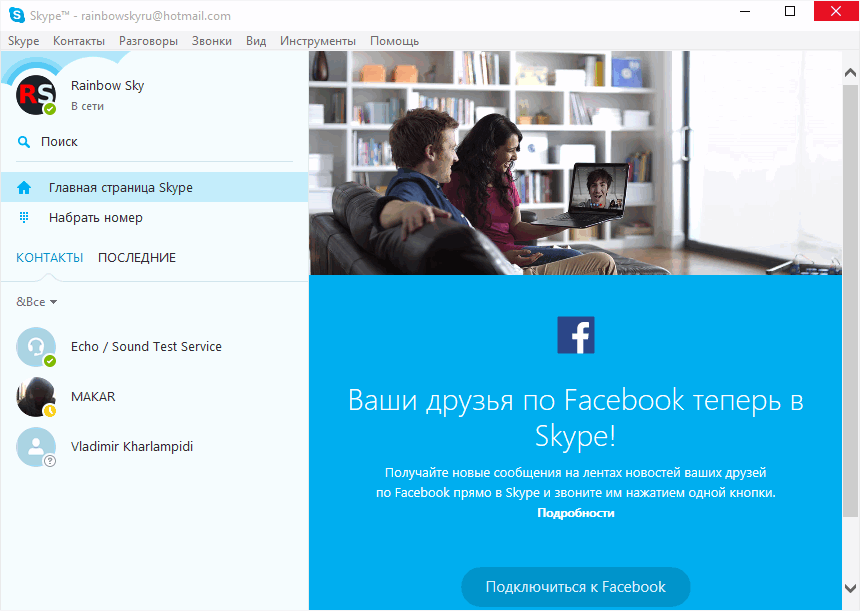Screen dimensions: 860x611
Task: Click Vladimir Kharlampidi avatar
Action: pos(36,447)
